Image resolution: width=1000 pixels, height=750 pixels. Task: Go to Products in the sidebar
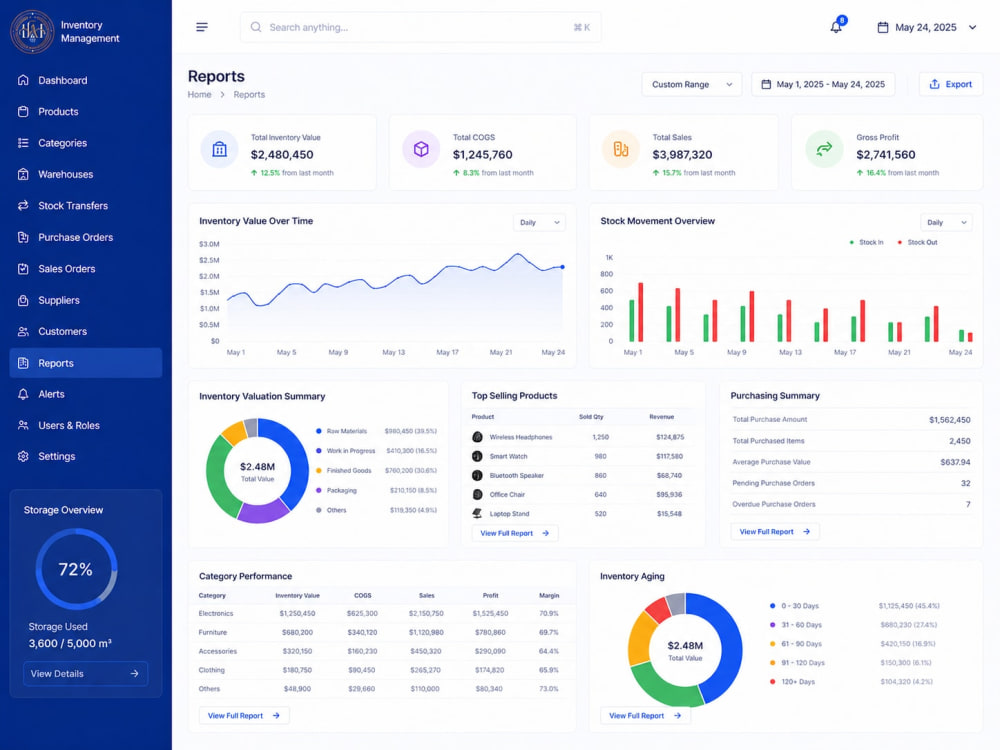[x=85, y=112]
